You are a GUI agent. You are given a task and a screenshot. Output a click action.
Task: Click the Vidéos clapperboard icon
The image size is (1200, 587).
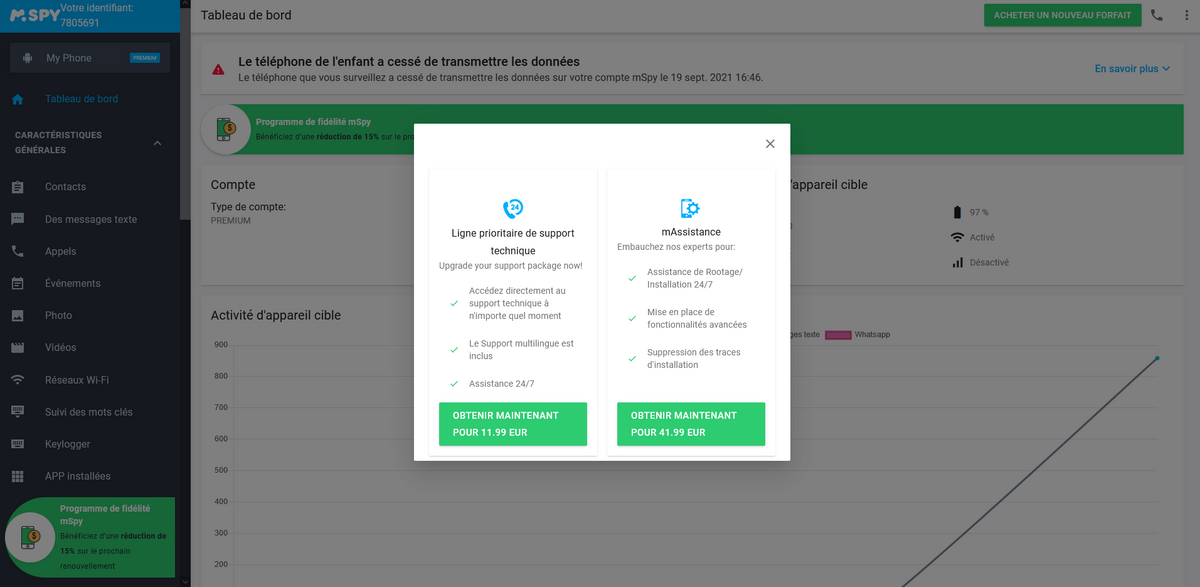point(17,347)
